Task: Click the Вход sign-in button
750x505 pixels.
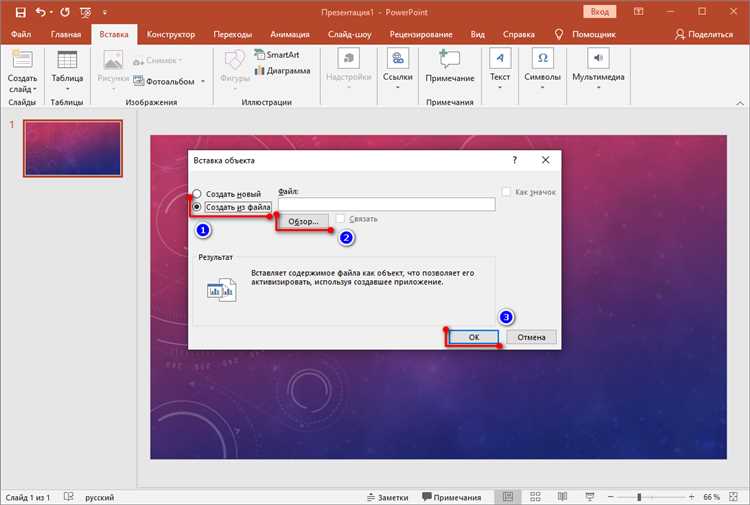Action: [x=599, y=12]
